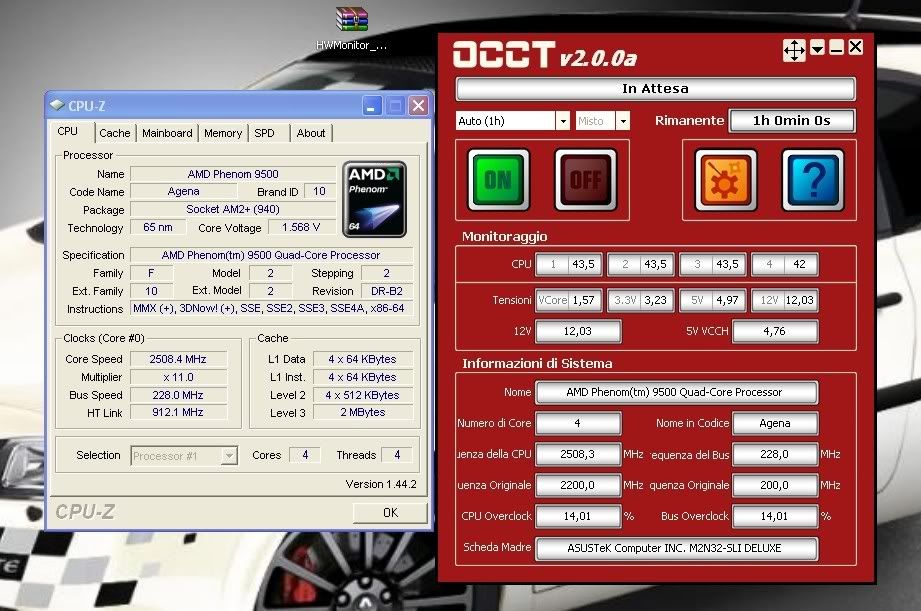Start the test with OCCT's green ON button
Image resolution: width=921 pixels, height=611 pixels.
click(x=498, y=180)
